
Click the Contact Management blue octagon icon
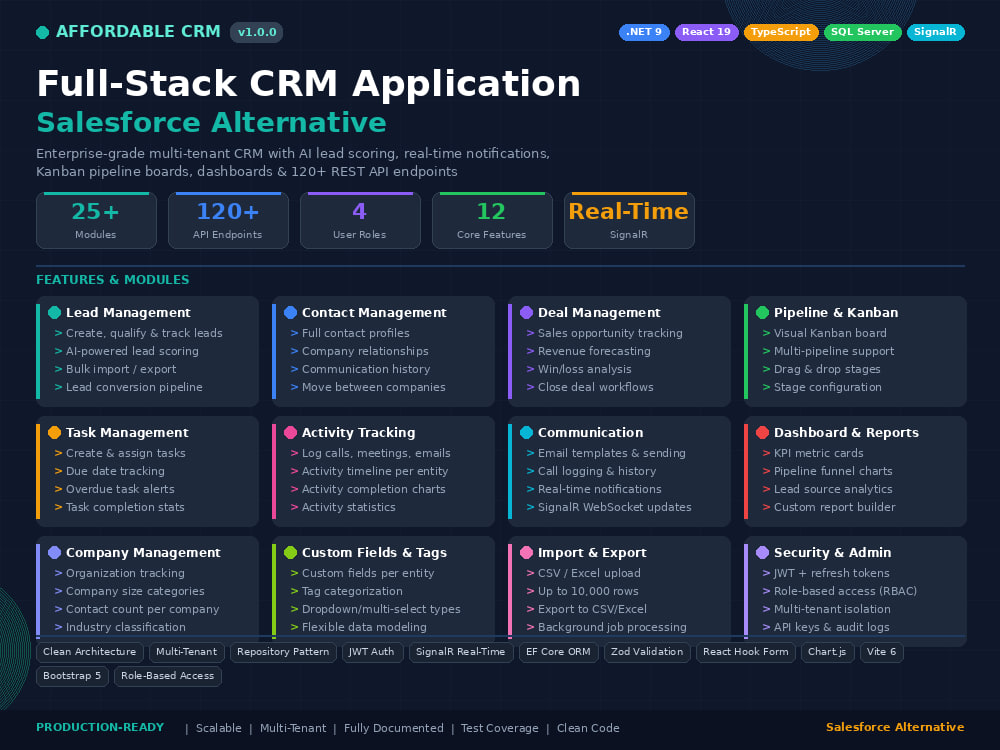pyautogui.click(x=290, y=312)
